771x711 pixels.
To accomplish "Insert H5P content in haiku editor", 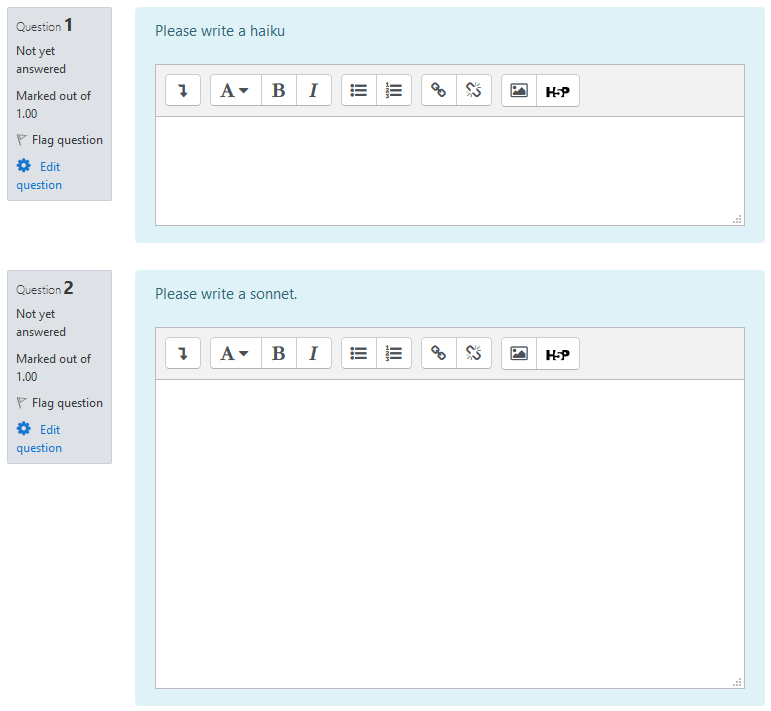I will click(558, 90).
